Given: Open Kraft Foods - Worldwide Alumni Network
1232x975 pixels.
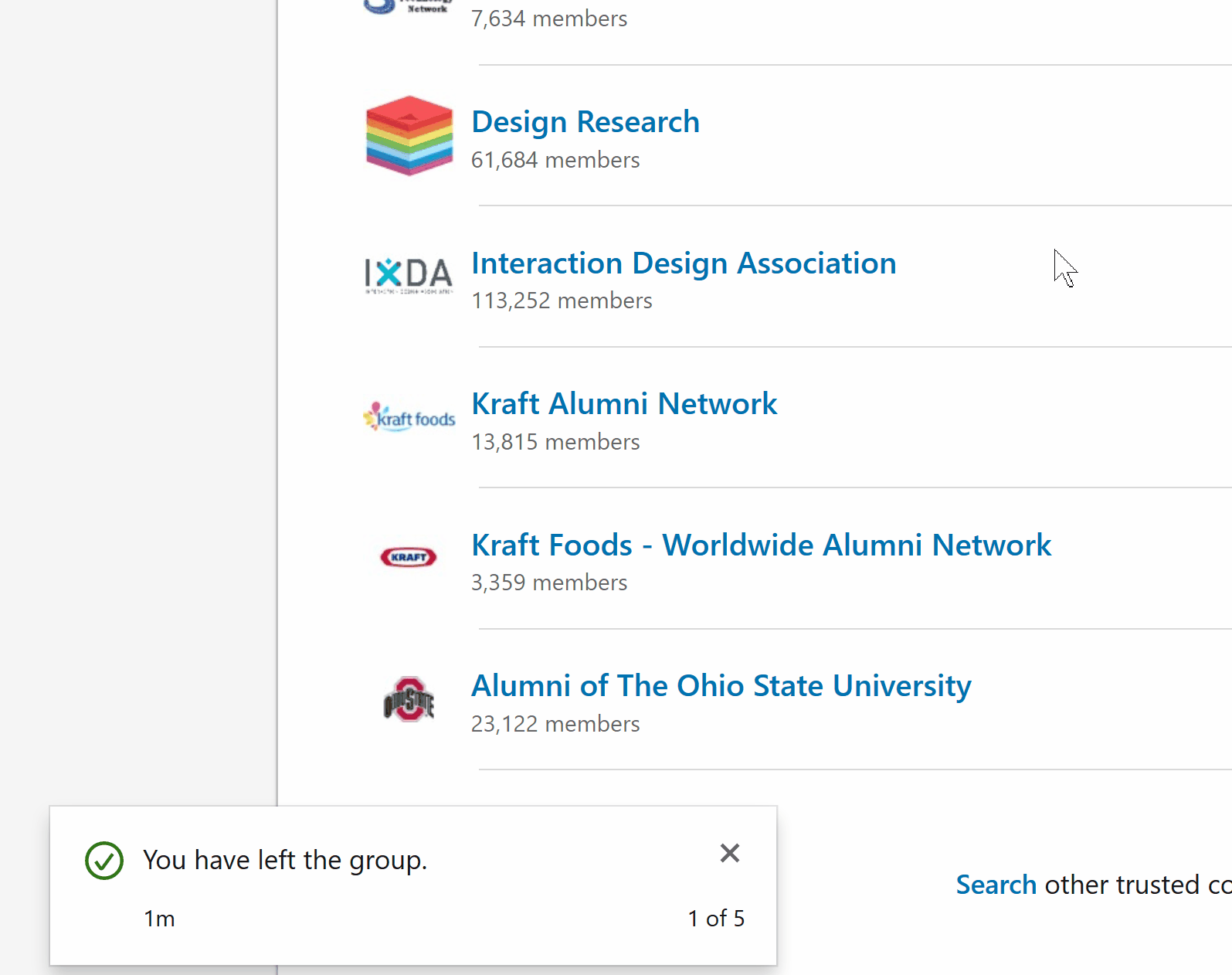Looking at the screenshot, I should [x=761, y=545].
